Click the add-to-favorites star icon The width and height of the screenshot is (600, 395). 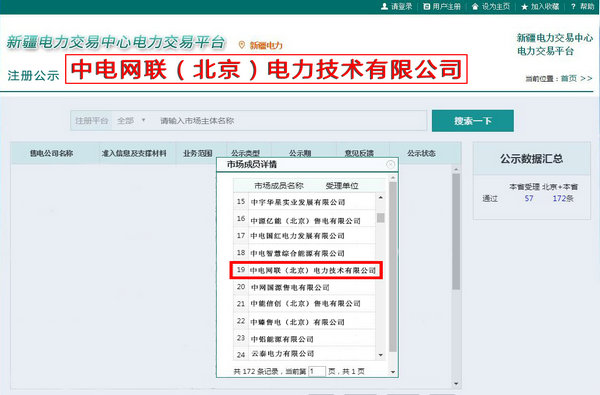click(x=525, y=7)
